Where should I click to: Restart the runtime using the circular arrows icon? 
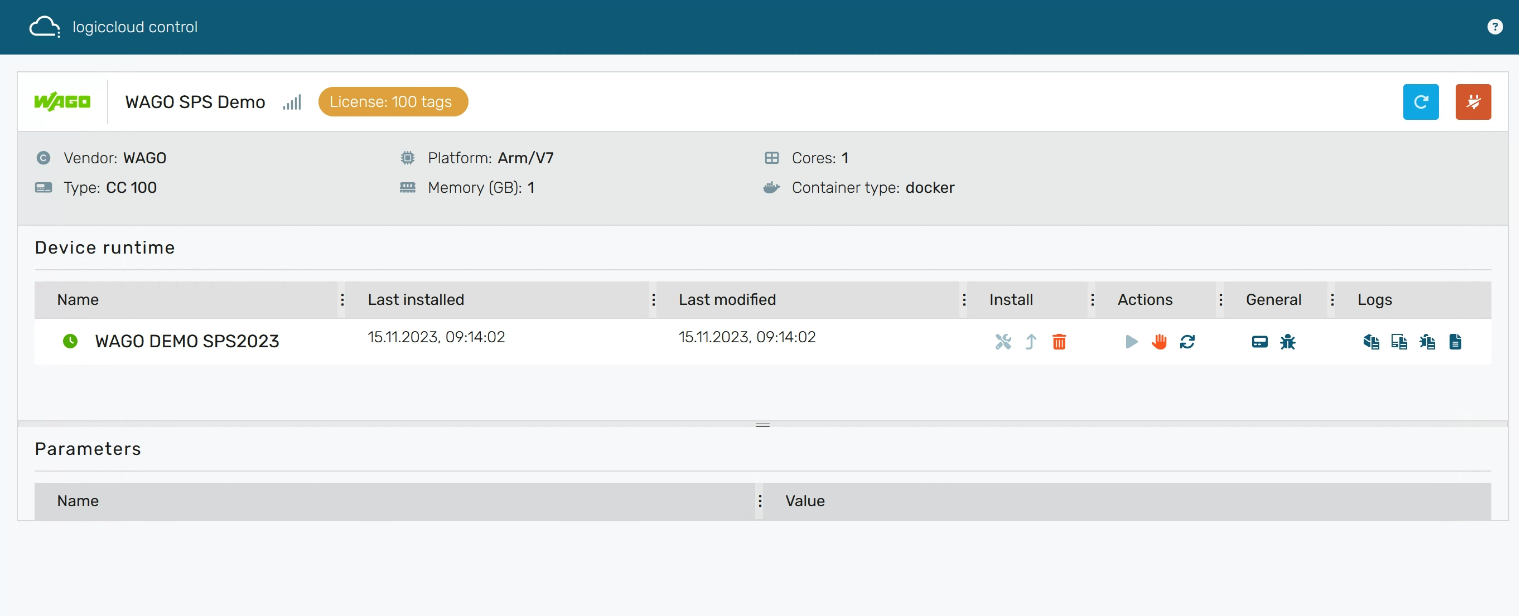point(1187,342)
